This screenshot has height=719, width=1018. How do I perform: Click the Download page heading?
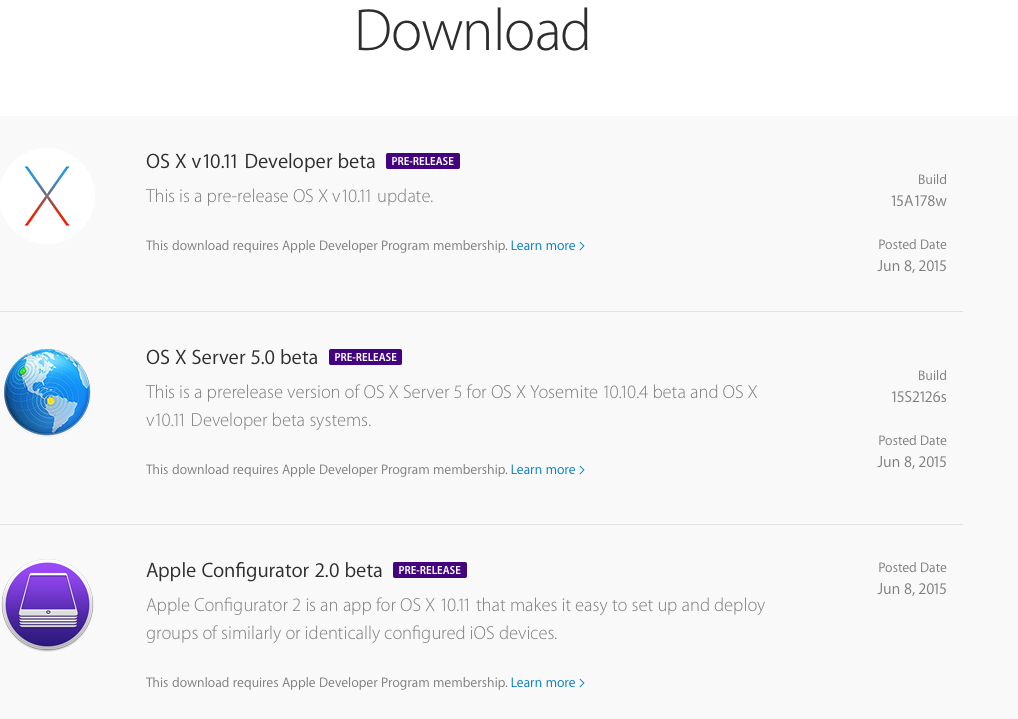click(x=472, y=30)
